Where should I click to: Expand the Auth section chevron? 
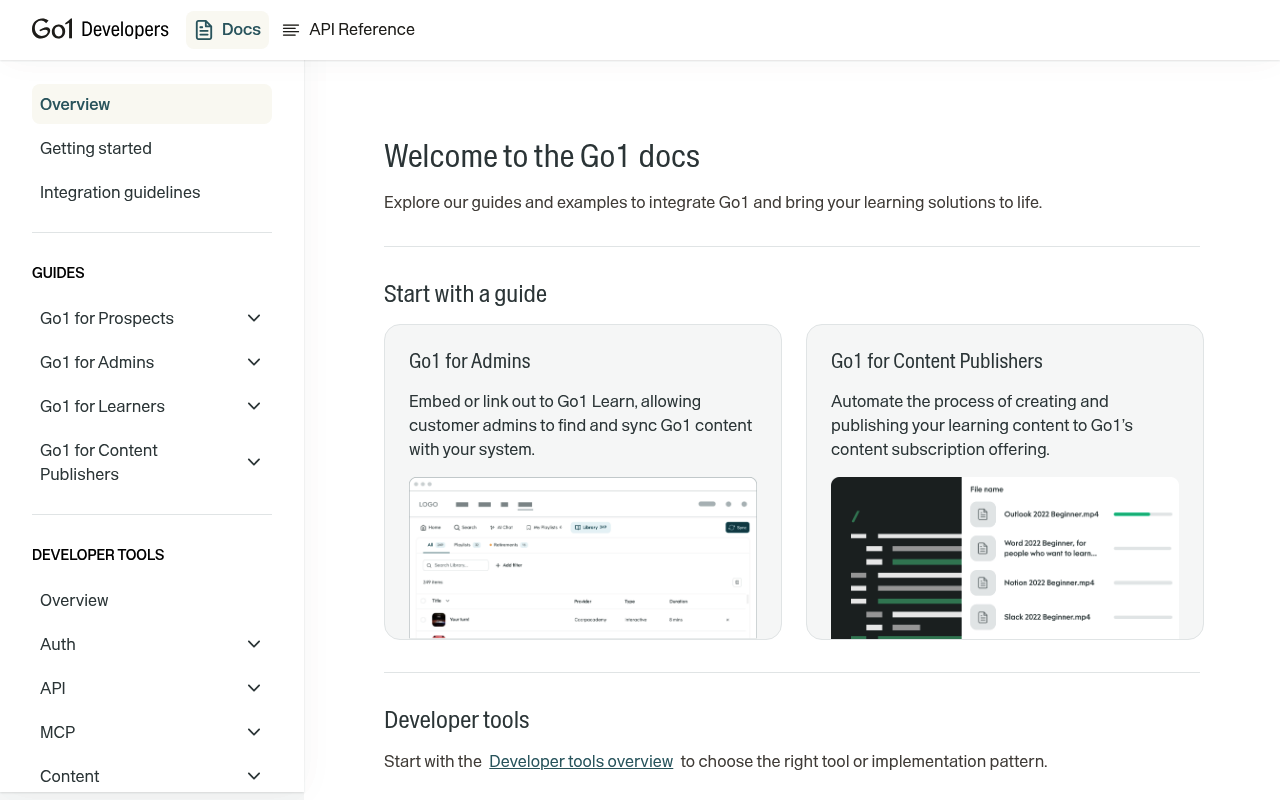[254, 644]
